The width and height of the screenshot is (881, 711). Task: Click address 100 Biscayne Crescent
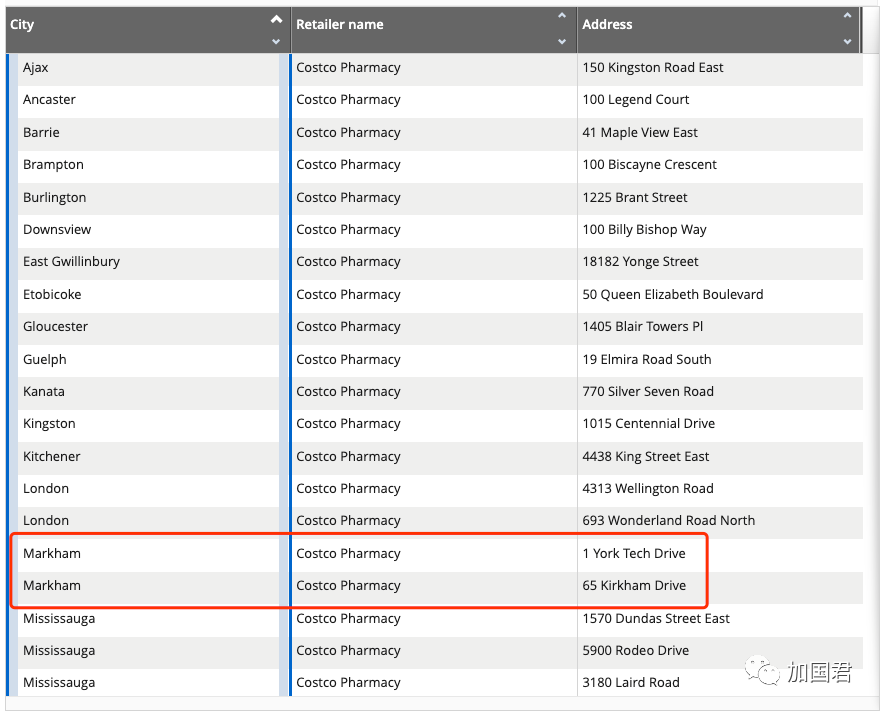click(650, 164)
